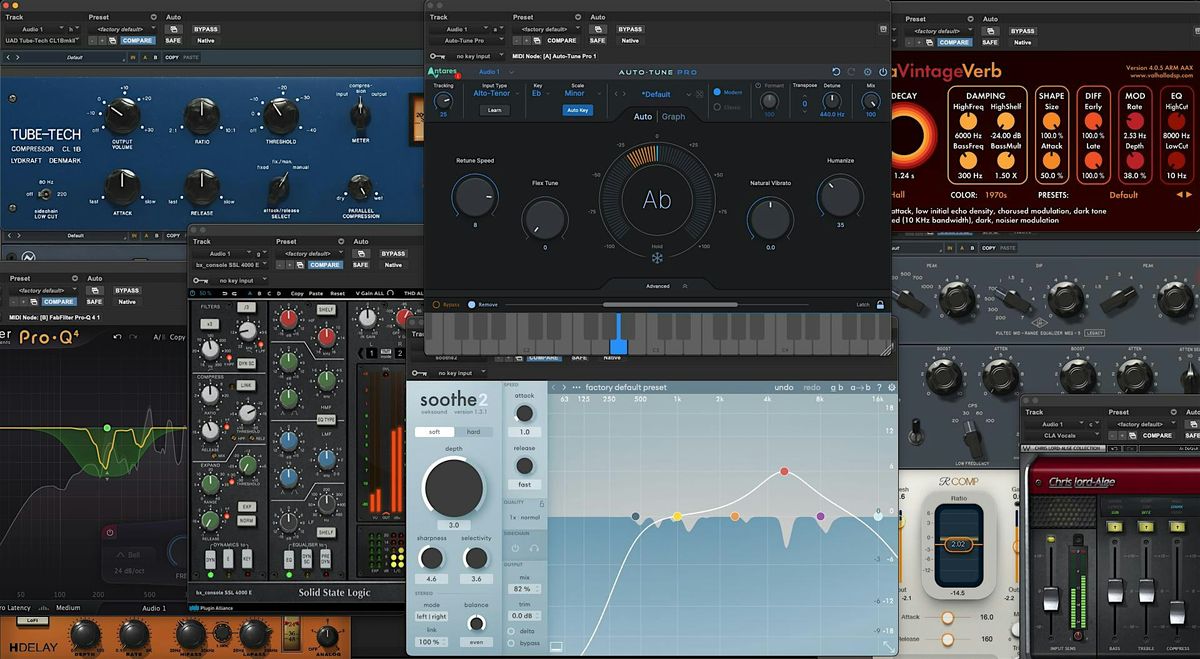The width and height of the screenshot is (1200, 659).
Task: Open soothe2 settings gear icon
Action: (x=892, y=387)
